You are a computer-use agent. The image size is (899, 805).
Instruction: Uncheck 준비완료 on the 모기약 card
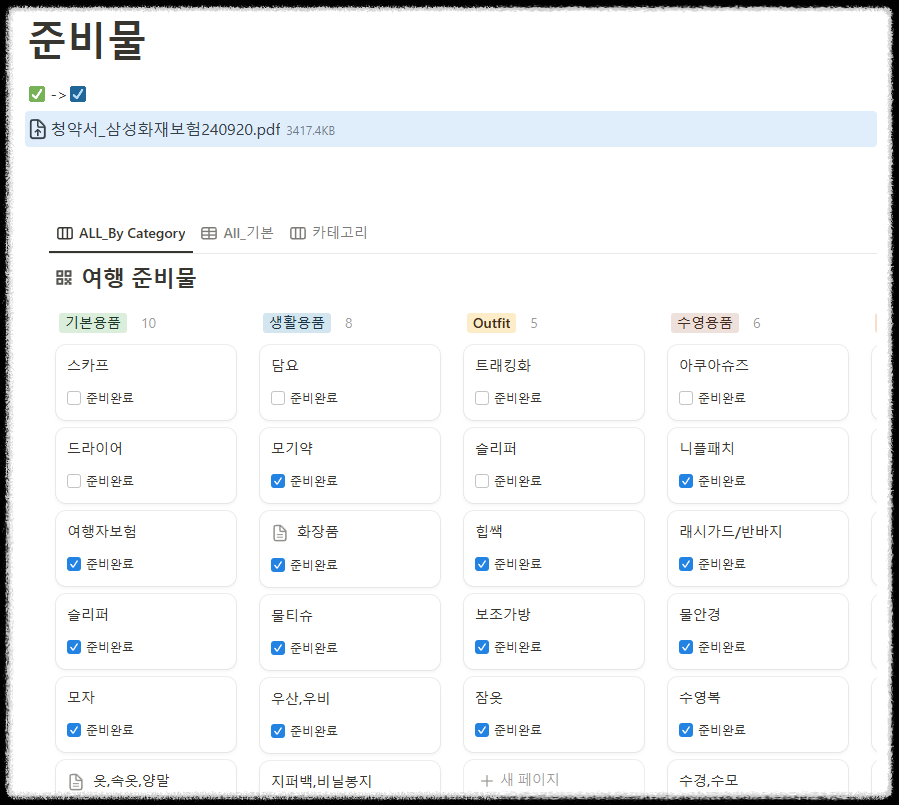277,480
